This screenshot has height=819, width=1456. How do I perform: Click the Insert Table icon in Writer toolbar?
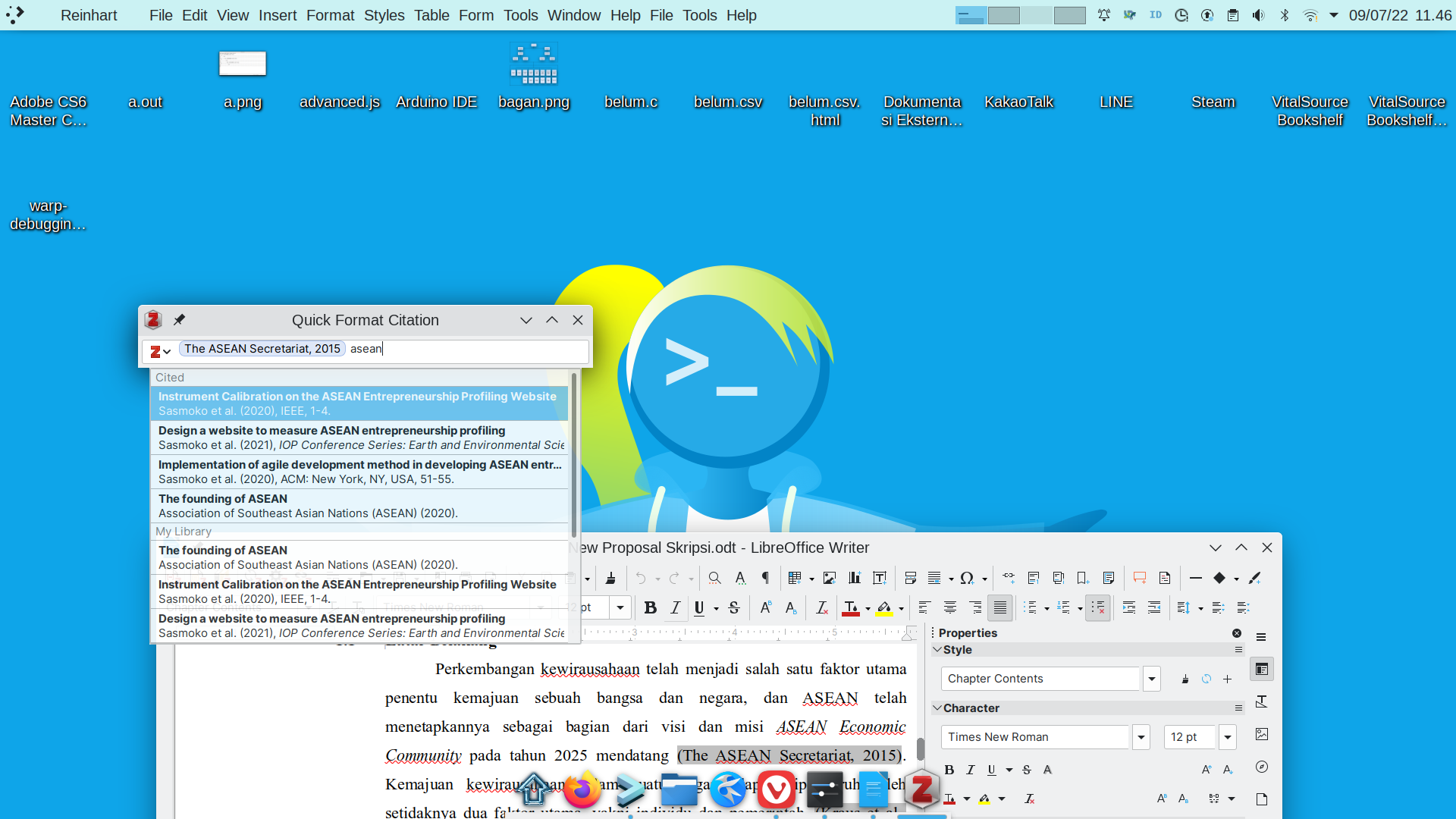794,579
